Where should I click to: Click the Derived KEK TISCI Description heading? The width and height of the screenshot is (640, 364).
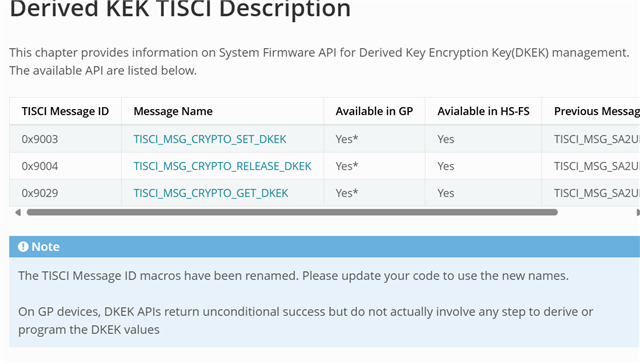click(x=180, y=9)
